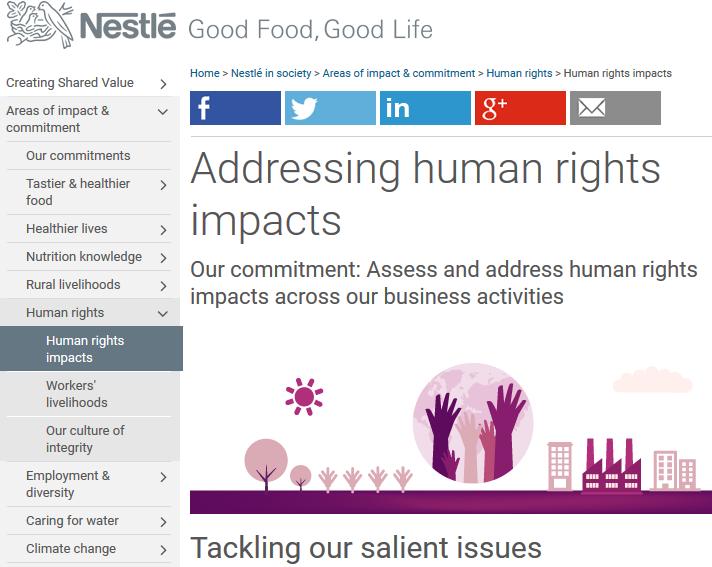This screenshot has width=712, height=567.
Task: Go to Home breadcrumb link
Action: tap(204, 73)
